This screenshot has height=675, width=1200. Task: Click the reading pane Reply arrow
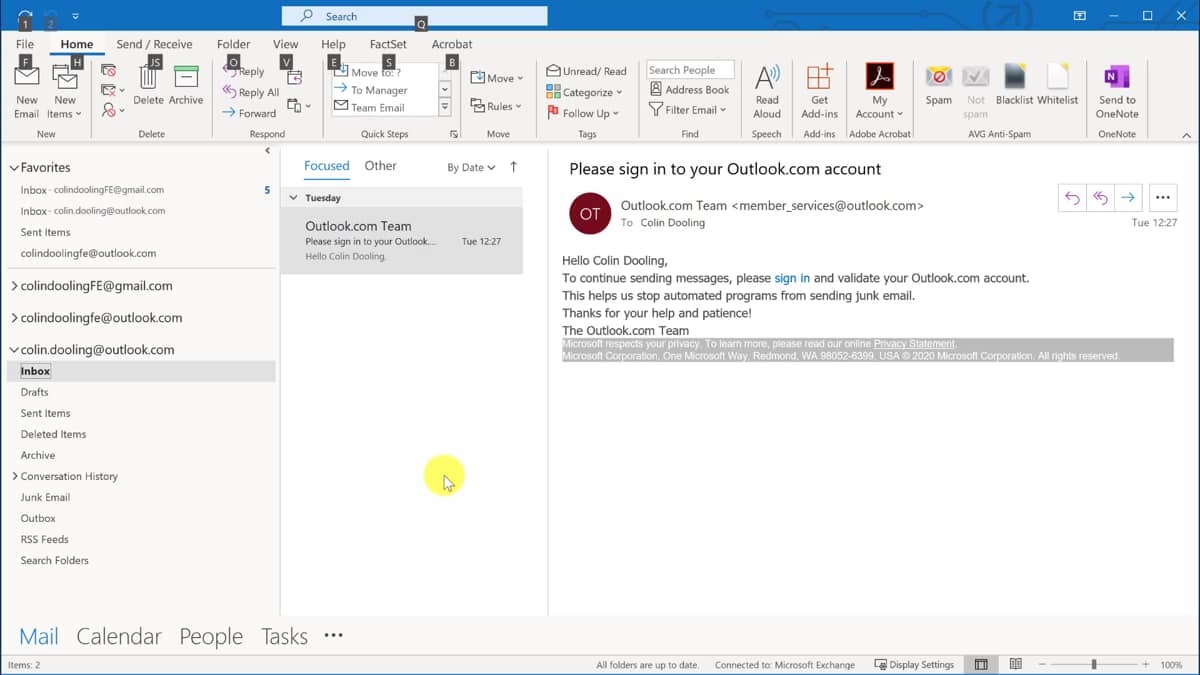click(x=1072, y=198)
